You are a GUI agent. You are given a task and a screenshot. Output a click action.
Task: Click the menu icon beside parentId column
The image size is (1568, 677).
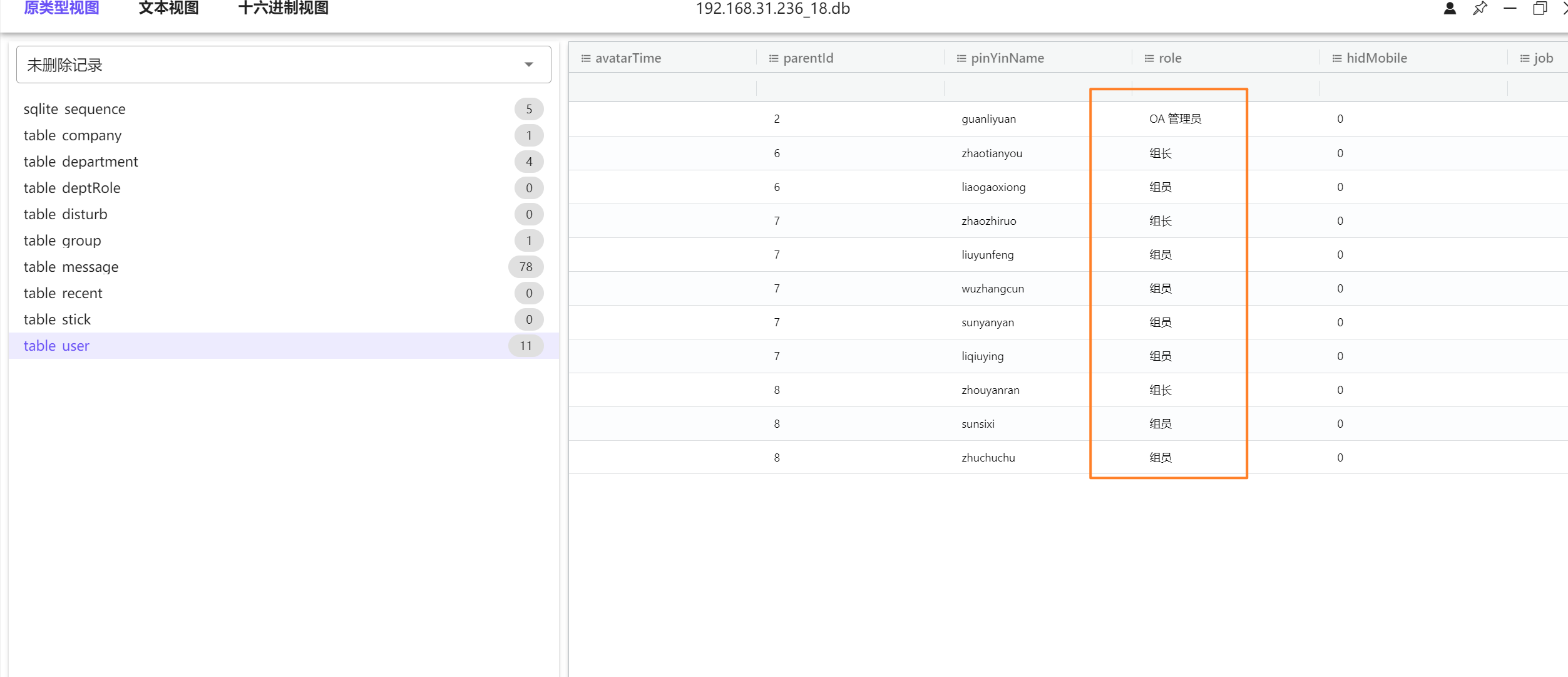point(774,58)
